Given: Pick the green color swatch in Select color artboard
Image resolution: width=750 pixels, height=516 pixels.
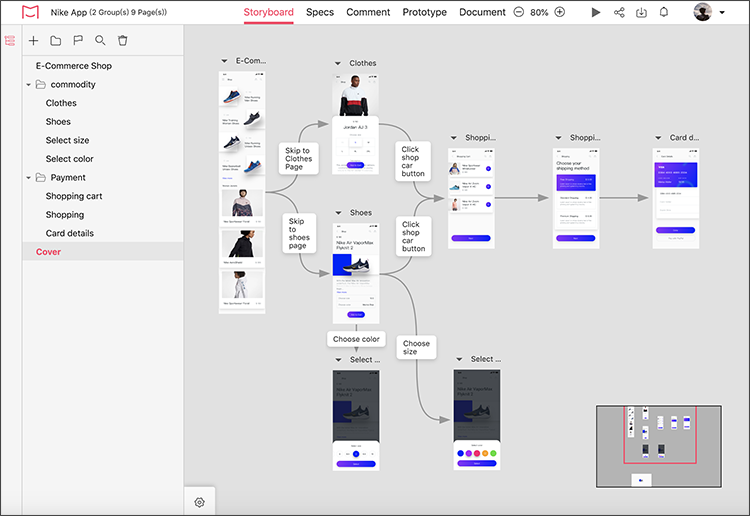Looking at the screenshot, I should [493, 453].
